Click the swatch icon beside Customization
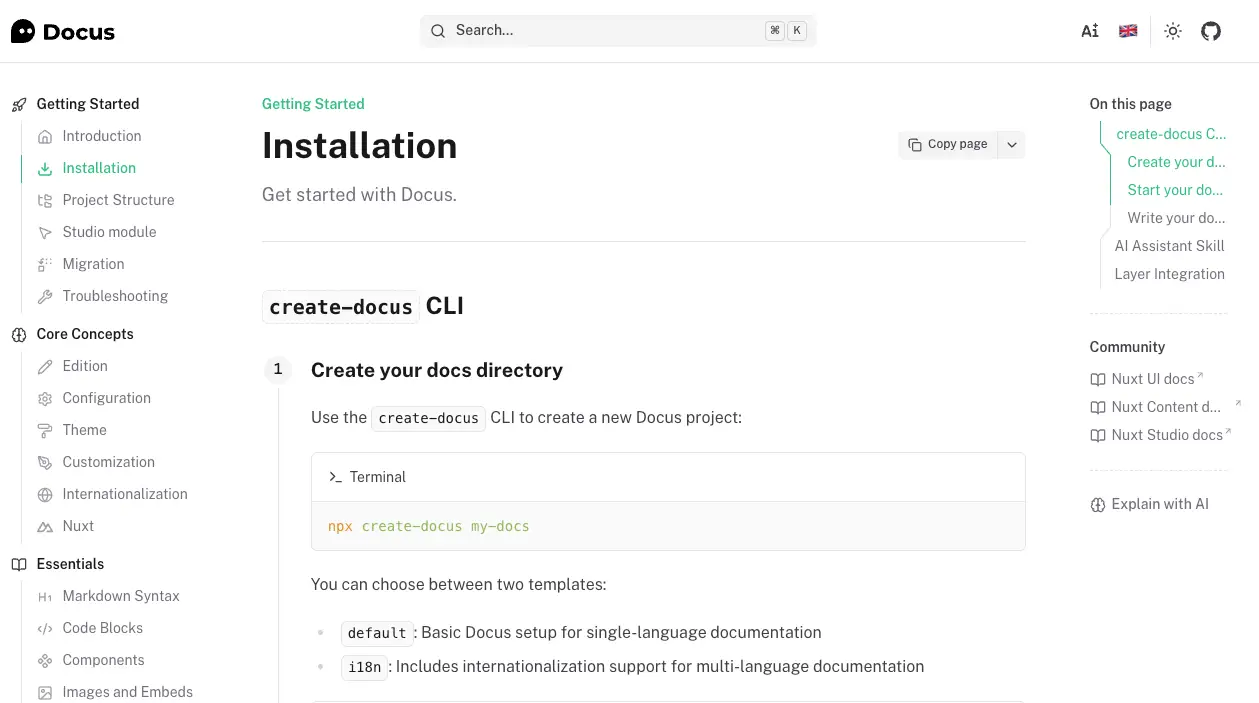 click(45, 462)
